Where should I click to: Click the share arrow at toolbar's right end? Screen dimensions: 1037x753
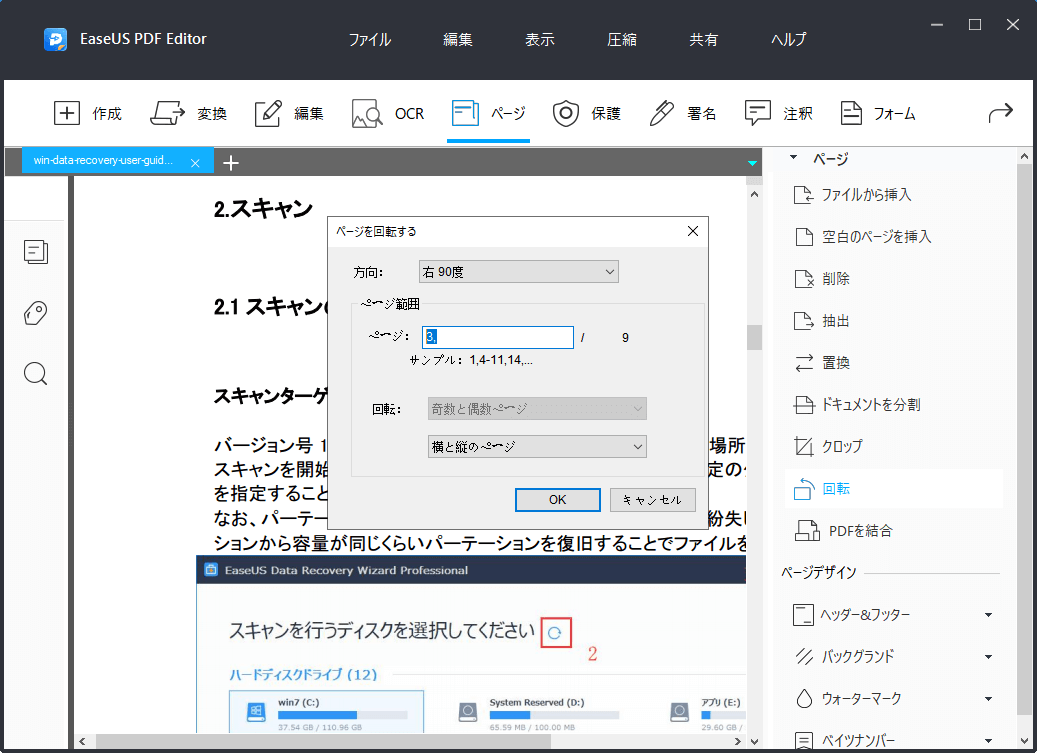pyautogui.click(x=1000, y=113)
